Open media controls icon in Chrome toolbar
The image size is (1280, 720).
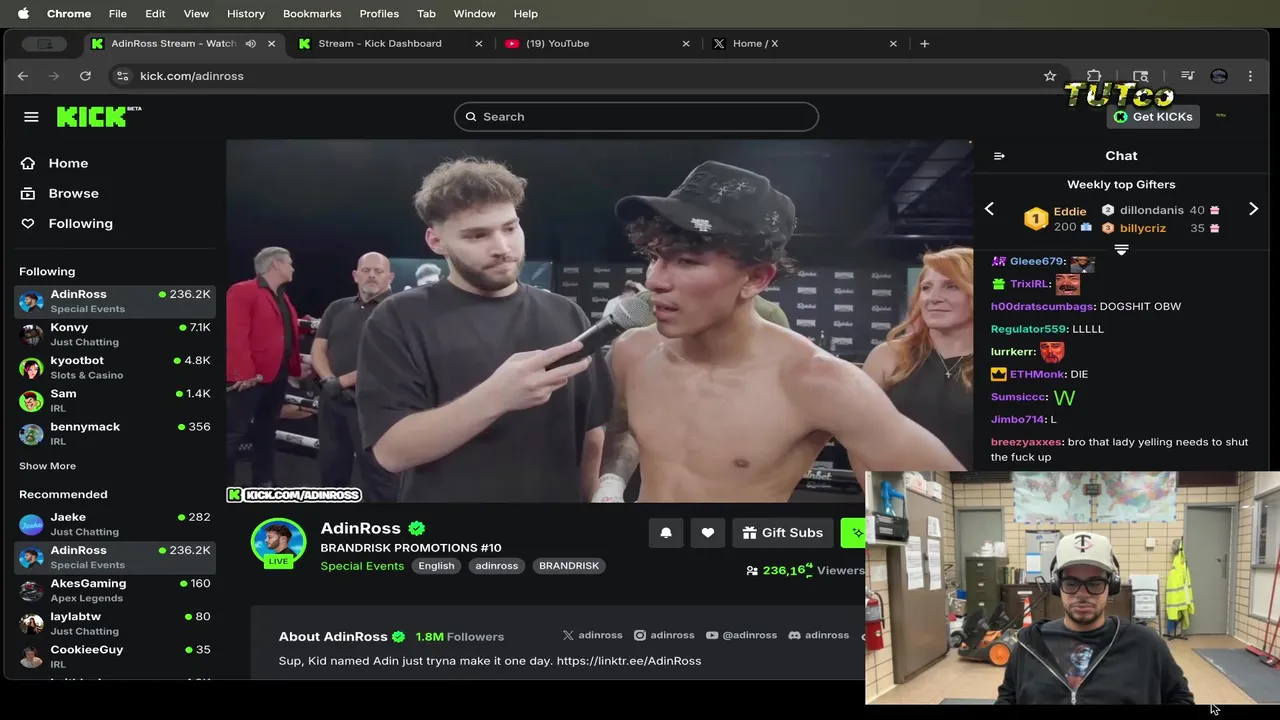pos(1187,76)
